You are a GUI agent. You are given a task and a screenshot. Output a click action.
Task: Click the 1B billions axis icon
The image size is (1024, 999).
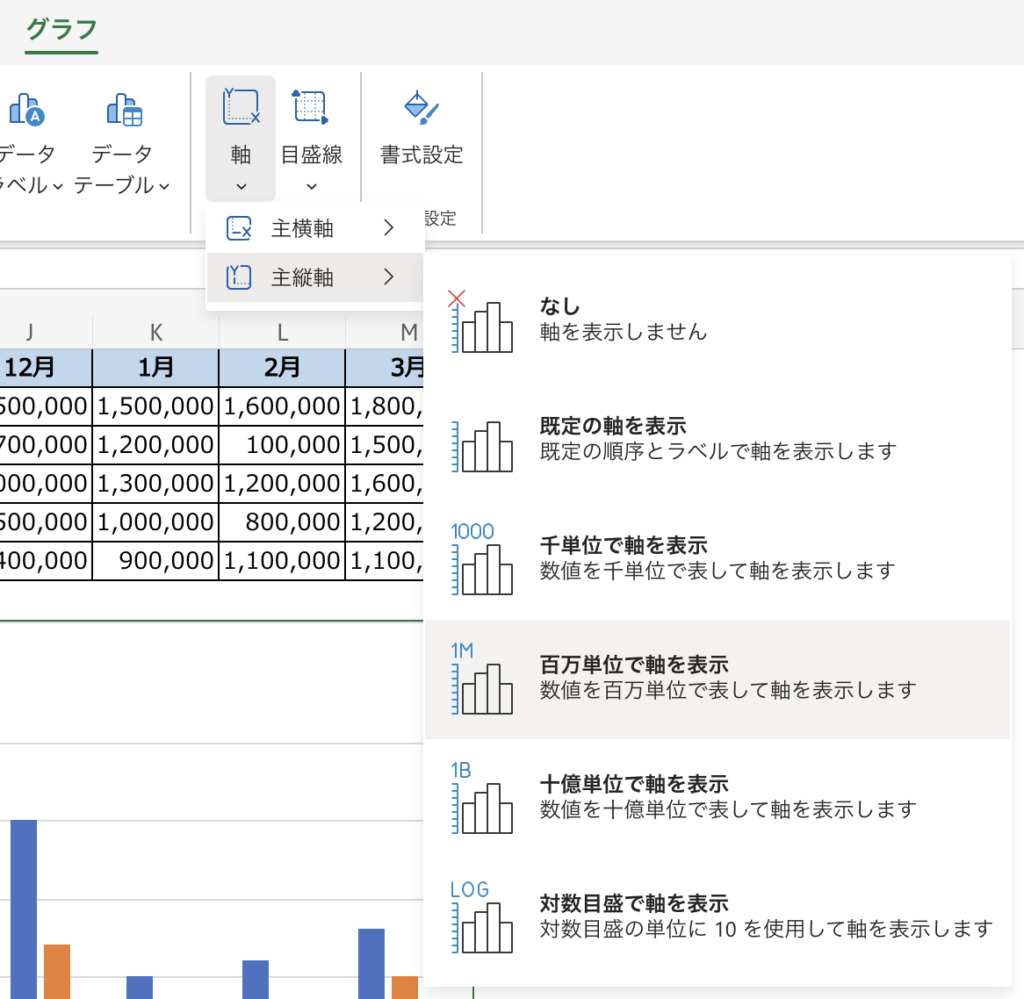pos(481,797)
